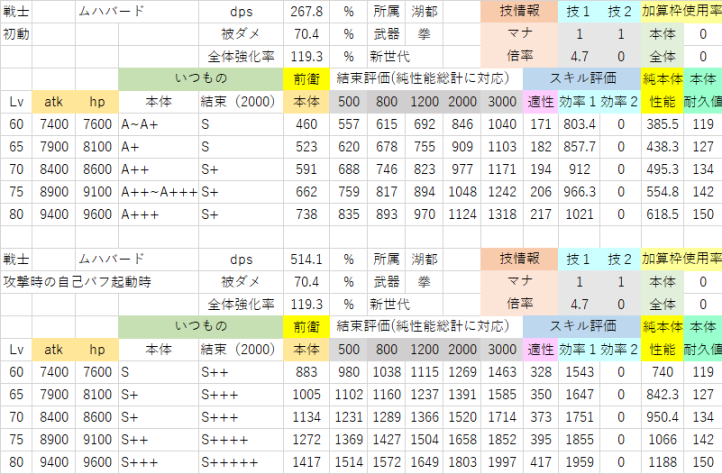
Task: Click the cell labeled 初動
Action: tap(16, 34)
